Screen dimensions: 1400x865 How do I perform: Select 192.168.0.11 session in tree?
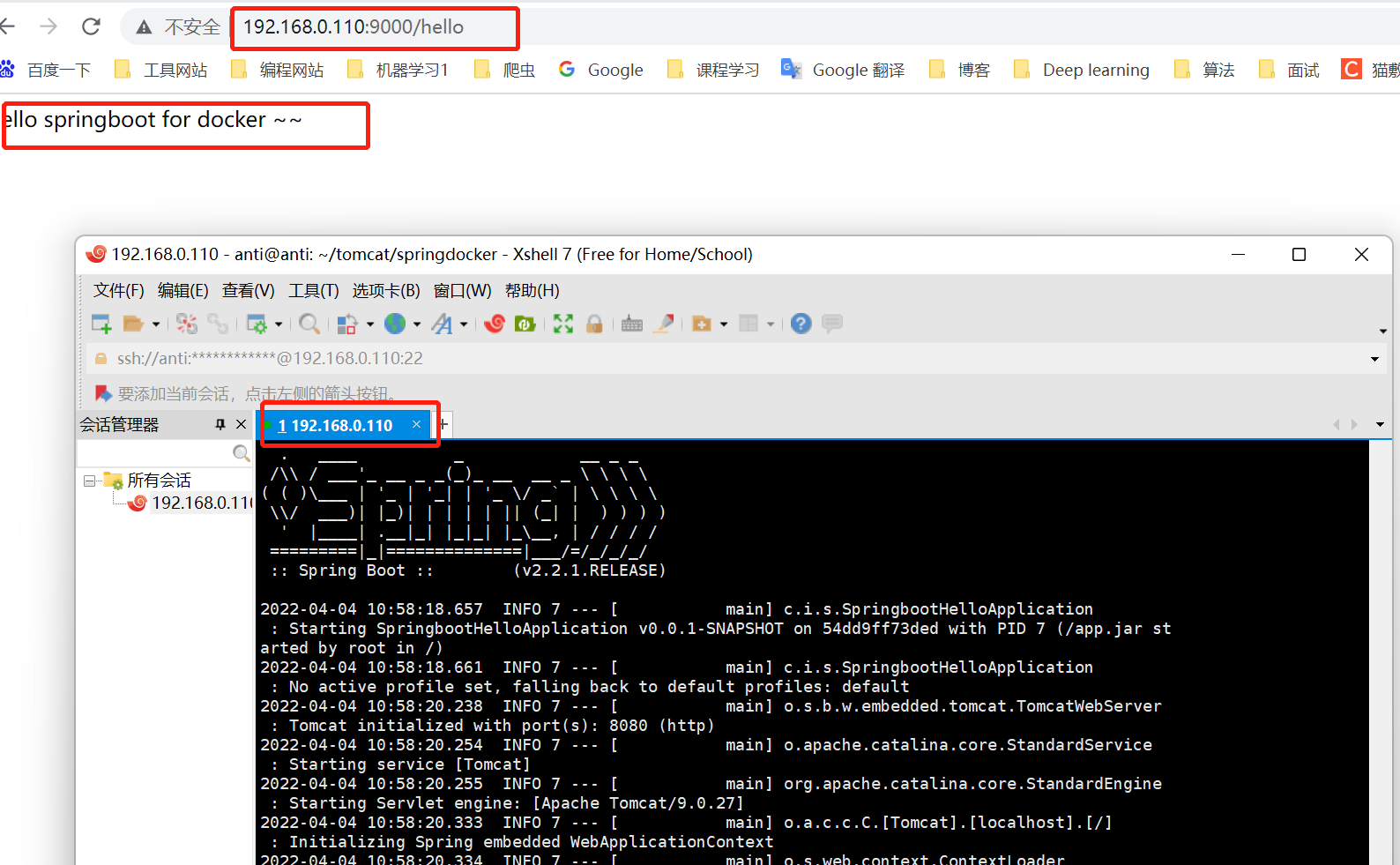click(202, 503)
